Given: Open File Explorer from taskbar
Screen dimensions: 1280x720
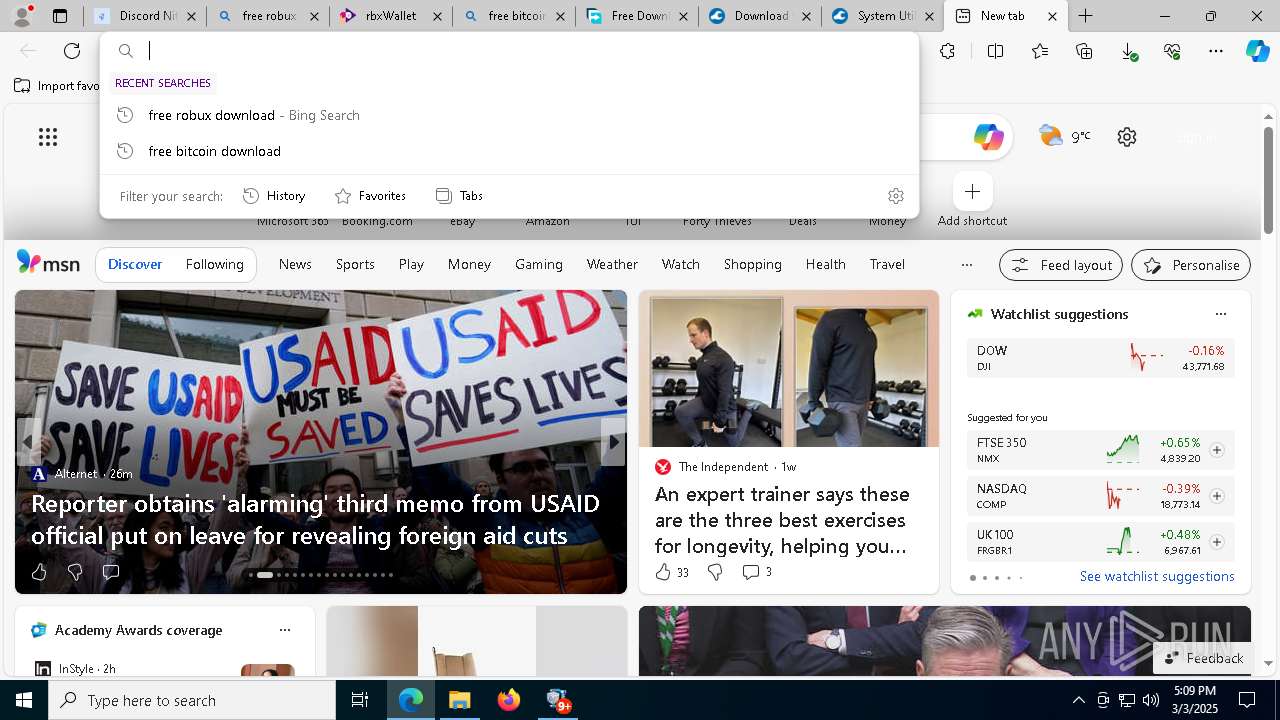Looking at the screenshot, I should [x=460, y=700].
